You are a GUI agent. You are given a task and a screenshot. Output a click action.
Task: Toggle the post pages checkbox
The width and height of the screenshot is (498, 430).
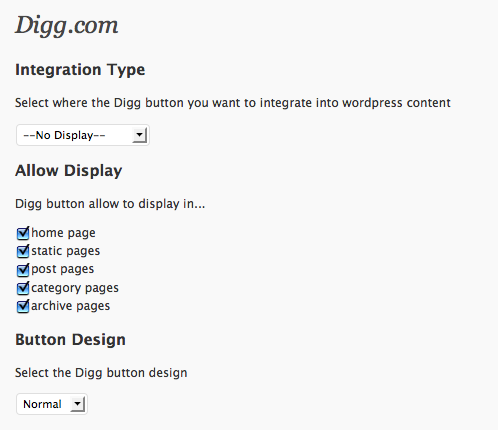23,270
